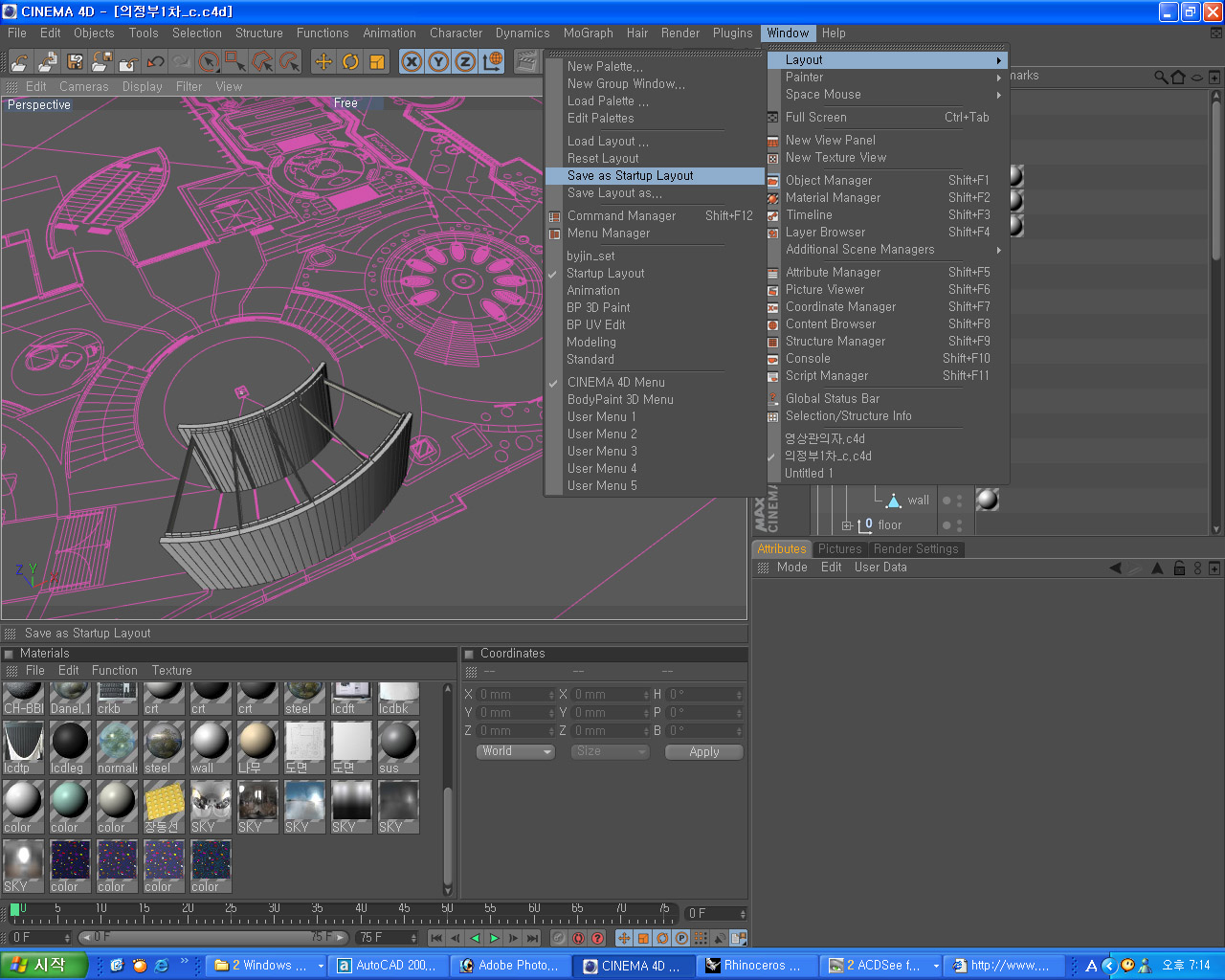Screen dimensions: 1225x980
Task: Click the Attribute Manager back arrow
Action: (x=1115, y=568)
